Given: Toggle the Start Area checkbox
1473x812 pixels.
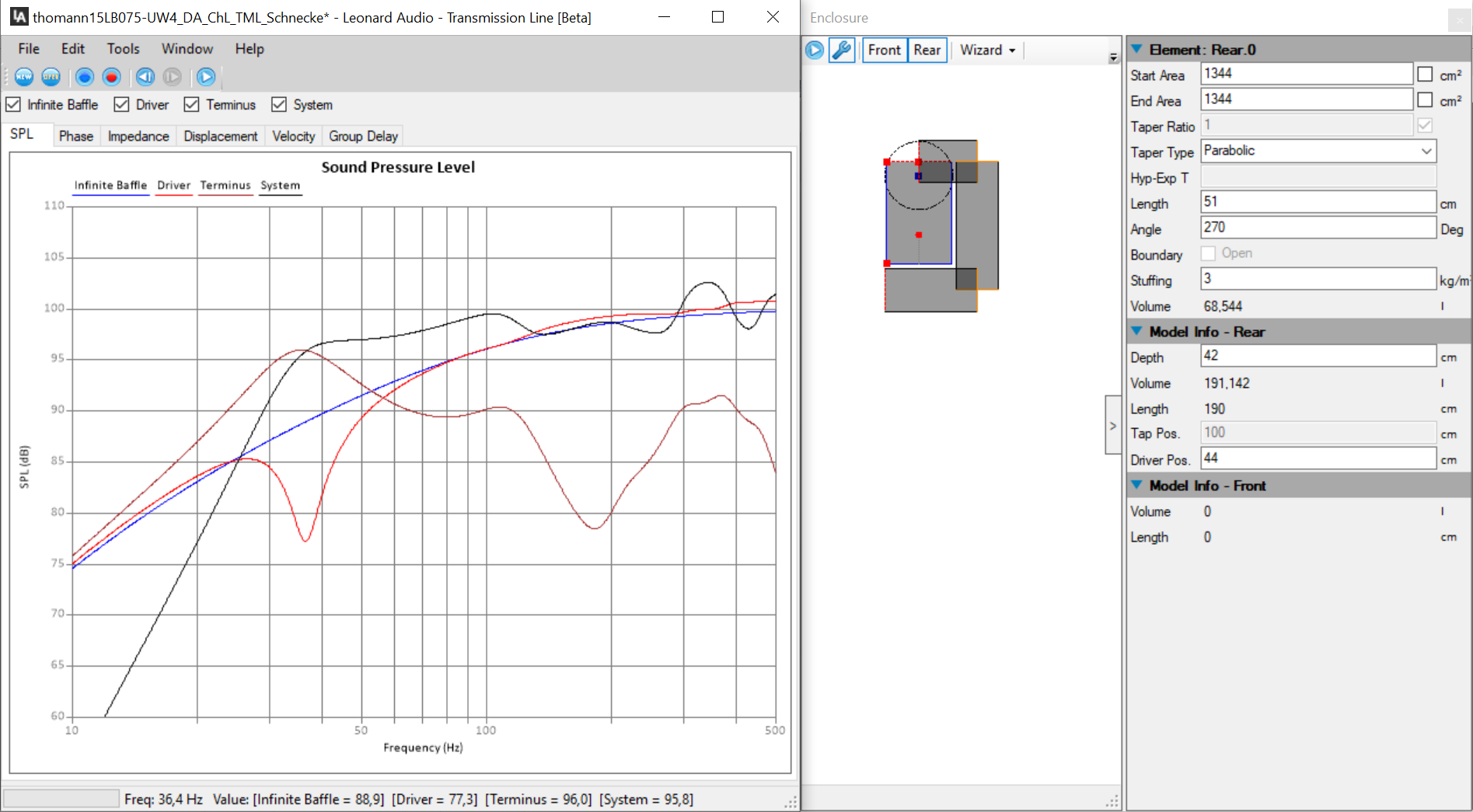Looking at the screenshot, I should click(x=1425, y=75).
